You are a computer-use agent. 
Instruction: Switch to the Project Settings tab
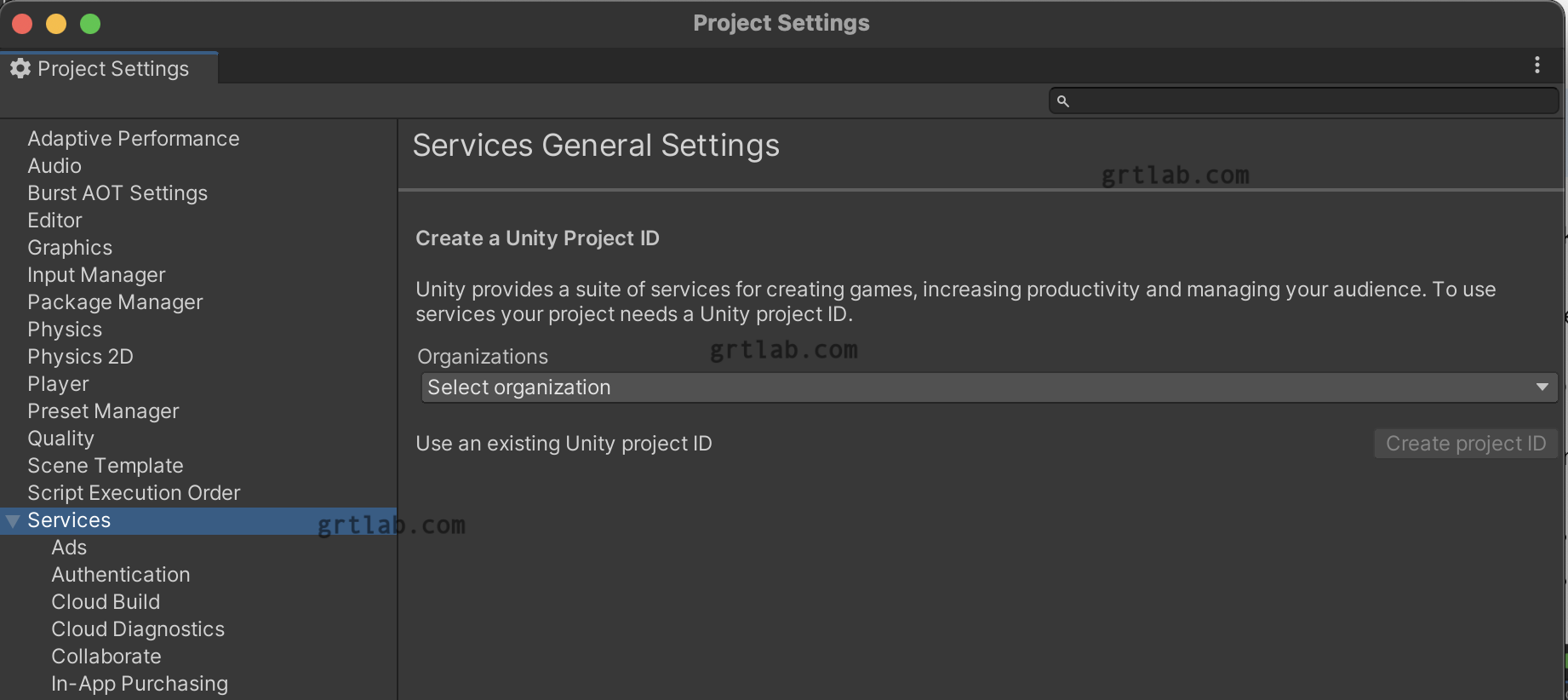[111, 68]
